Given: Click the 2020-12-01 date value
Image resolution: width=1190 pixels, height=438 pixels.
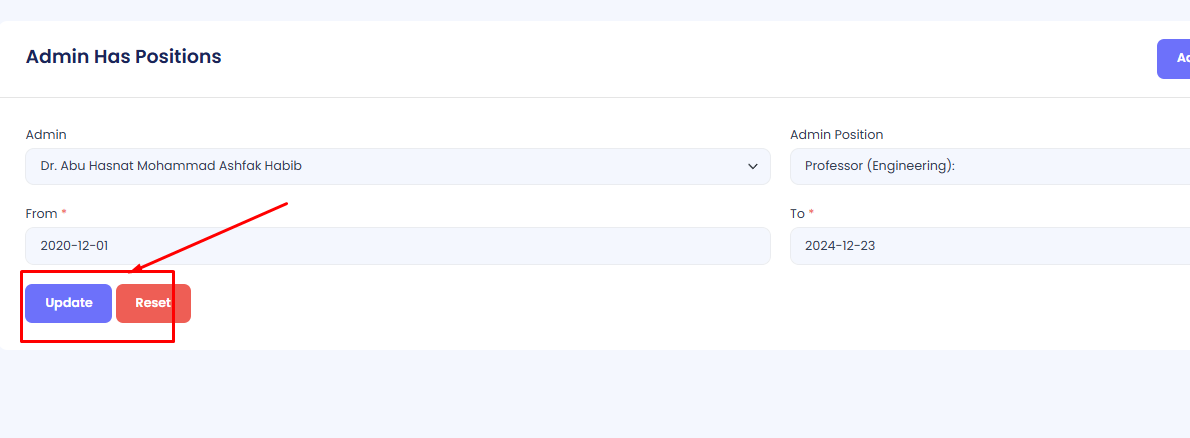Looking at the screenshot, I should tap(74, 246).
